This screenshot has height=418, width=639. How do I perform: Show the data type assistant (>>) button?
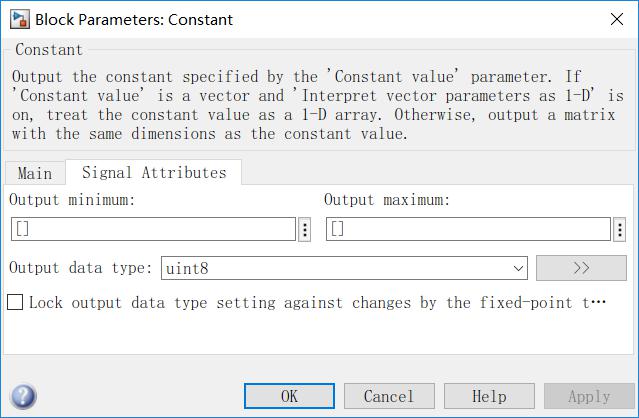coord(582,268)
